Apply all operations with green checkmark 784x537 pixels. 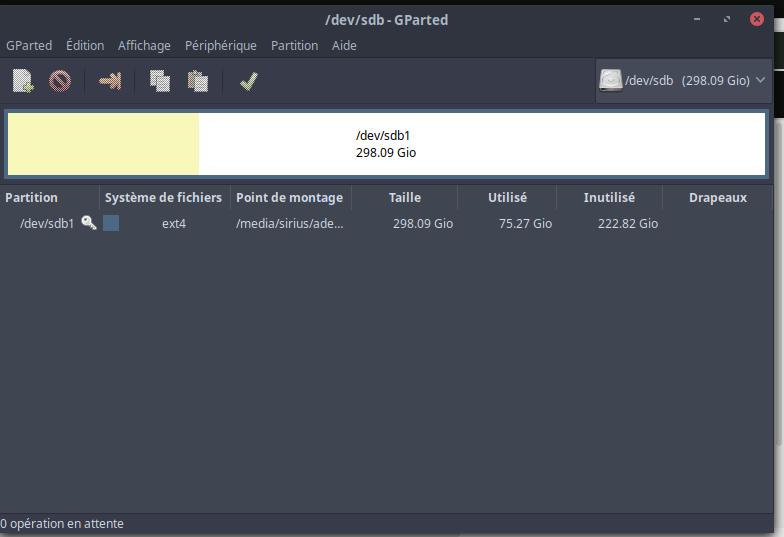(x=248, y=81)
